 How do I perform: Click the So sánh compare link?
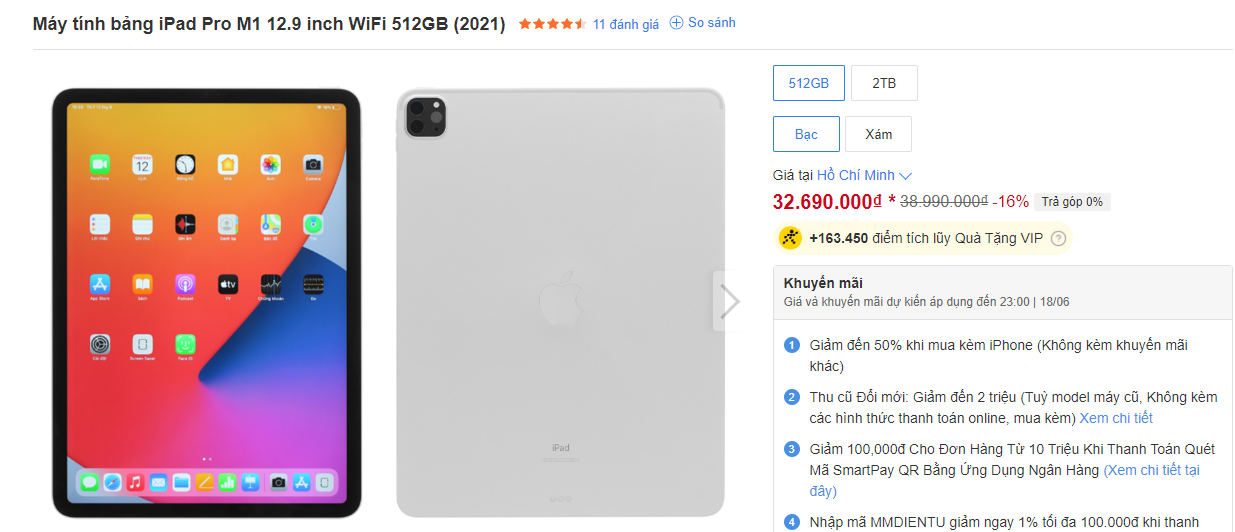point(711,23)
